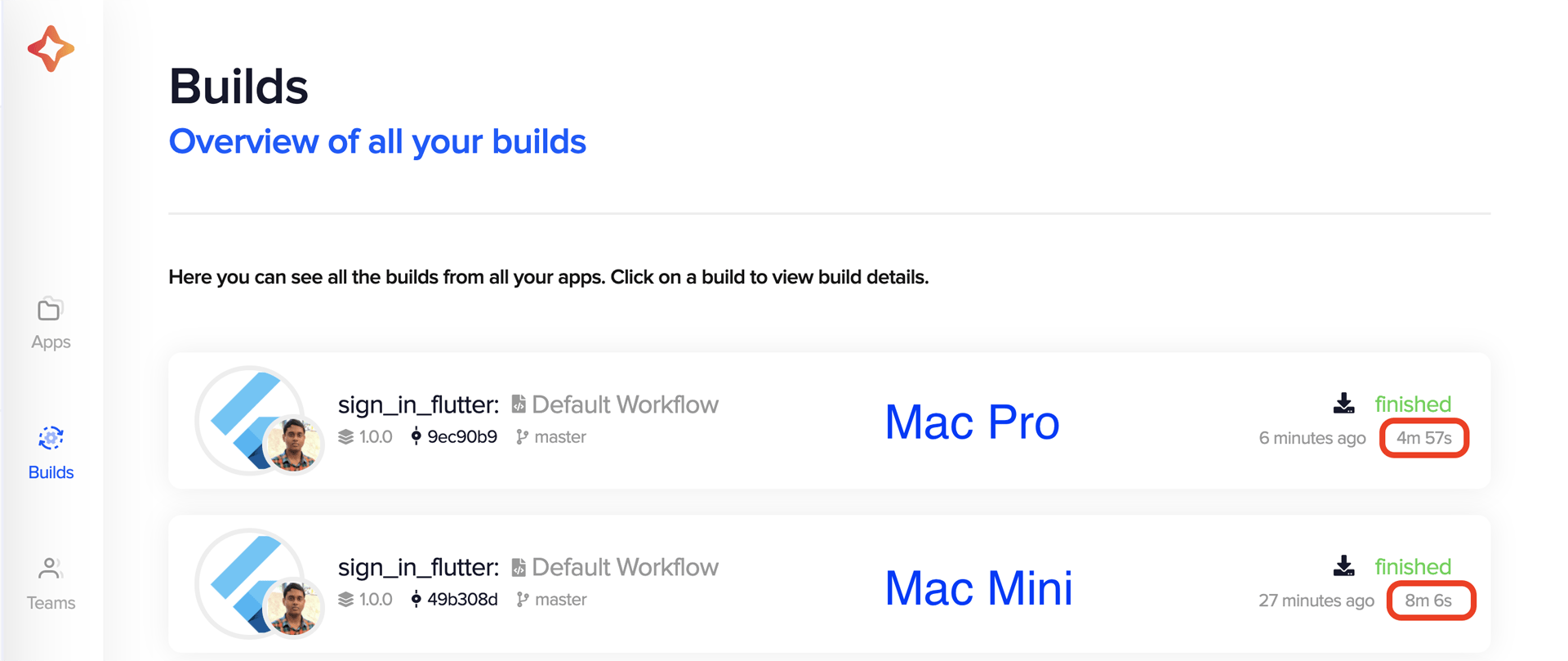Image resolution: width=1568 pixels, height=661 pixels.
Task: Click the commit hash 49b308d
Action: 463,599
